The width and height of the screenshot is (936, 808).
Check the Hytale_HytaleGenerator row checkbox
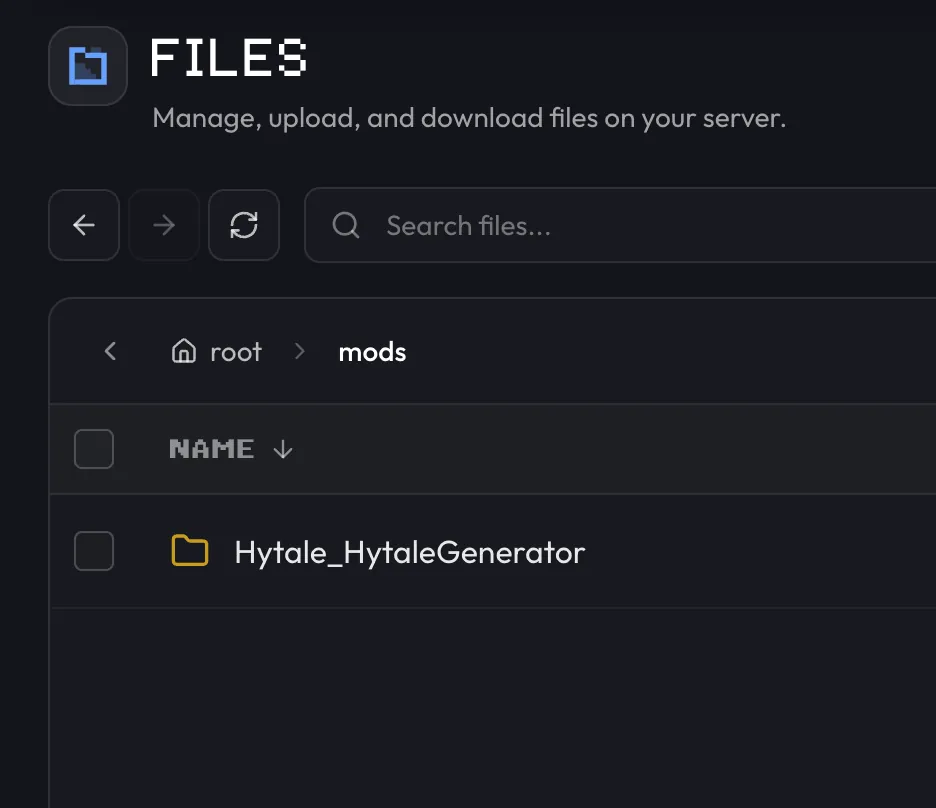pyautogui.click(x=94, y=551)
